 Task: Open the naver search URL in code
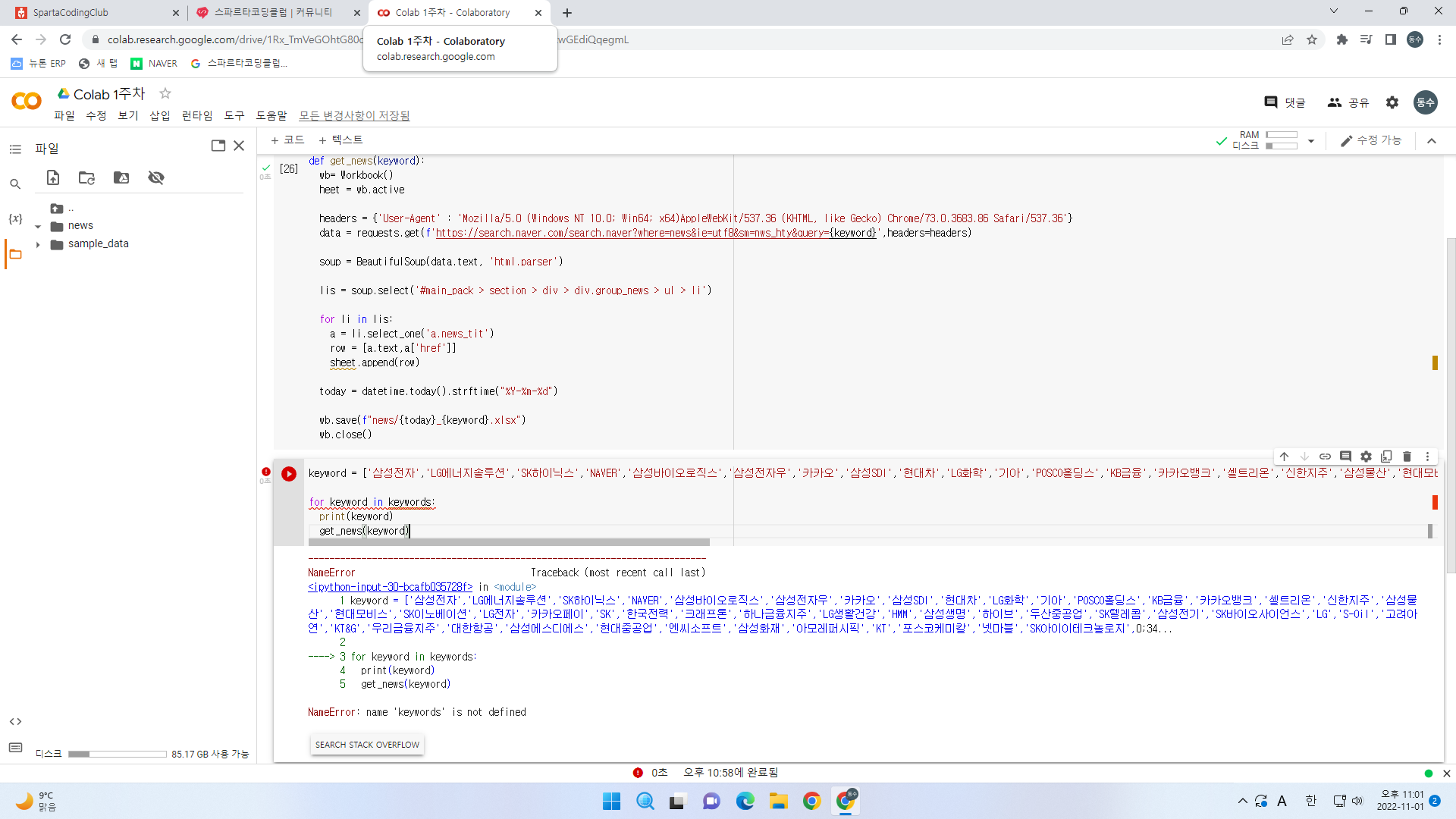coord(656,233)
